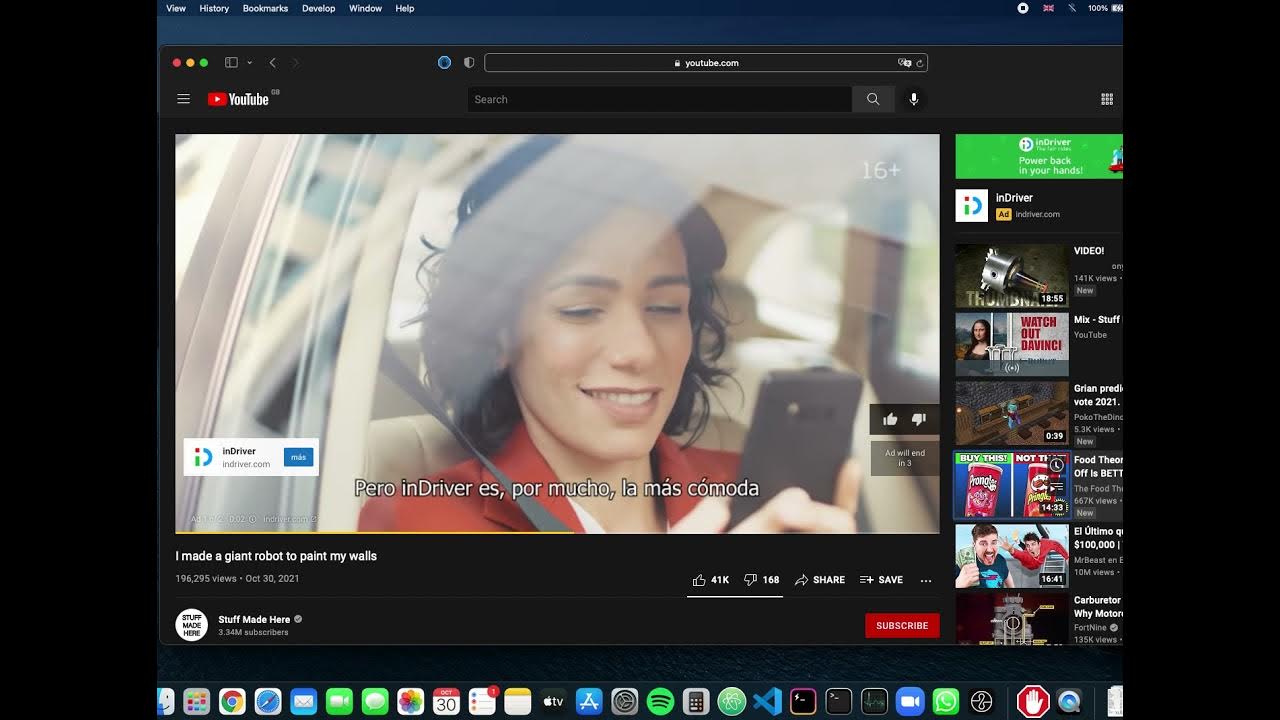Viewport: 1280px width, 720px height.
Task: Click the translate icon in address bar
Action: tap(904, 63)
